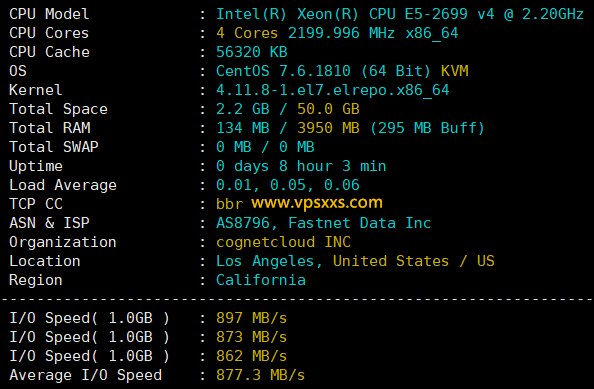Click the 'California' region value
This screenshot has height=389, width=594.
[x=261, y=280]
